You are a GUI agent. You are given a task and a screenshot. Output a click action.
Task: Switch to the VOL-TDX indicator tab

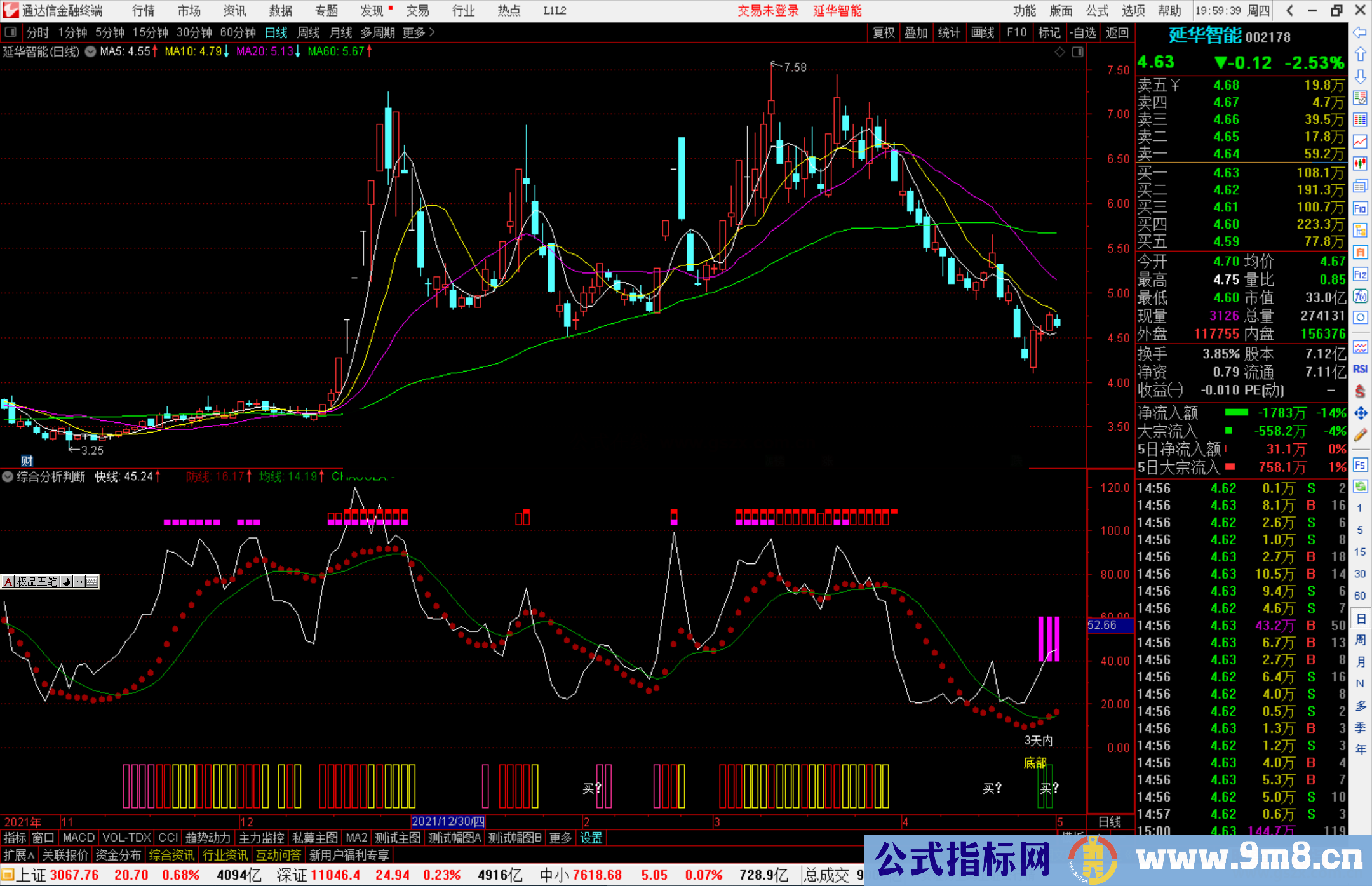coord(126,838)
